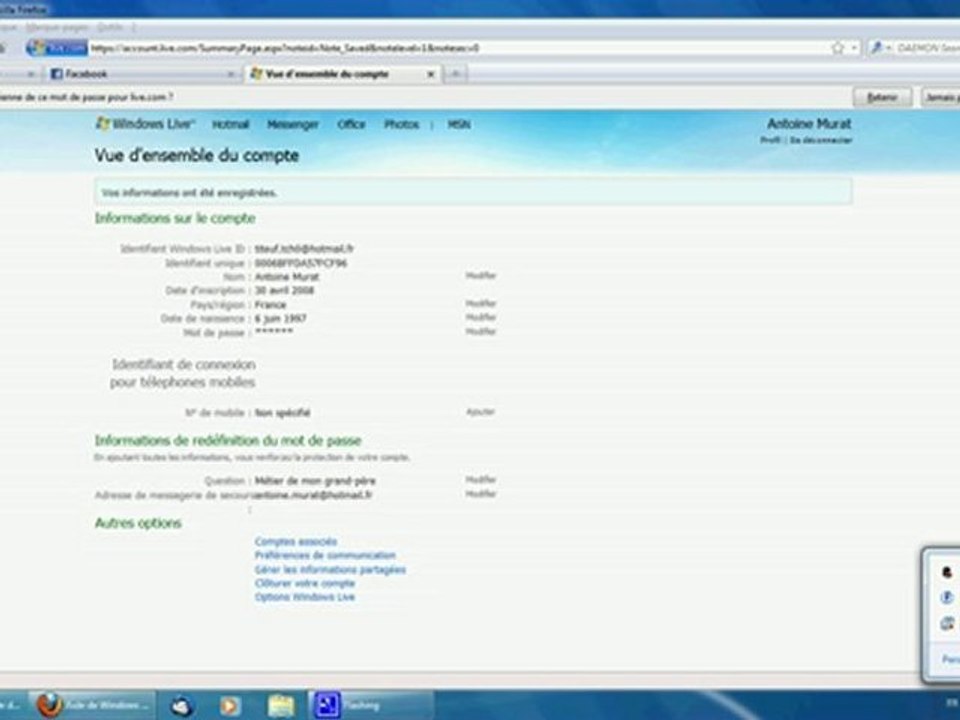The image size is (960, 720).
Task: Click Modifier next to Mot de passe
Action: click(481, 331)
